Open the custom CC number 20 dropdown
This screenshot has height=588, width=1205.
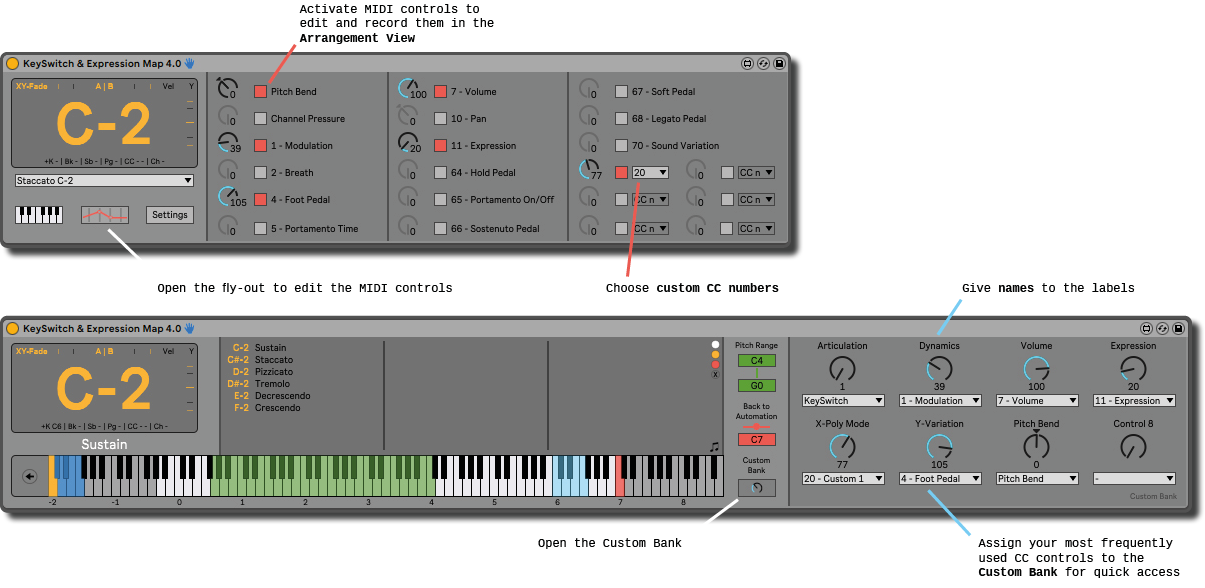point(650,173)
